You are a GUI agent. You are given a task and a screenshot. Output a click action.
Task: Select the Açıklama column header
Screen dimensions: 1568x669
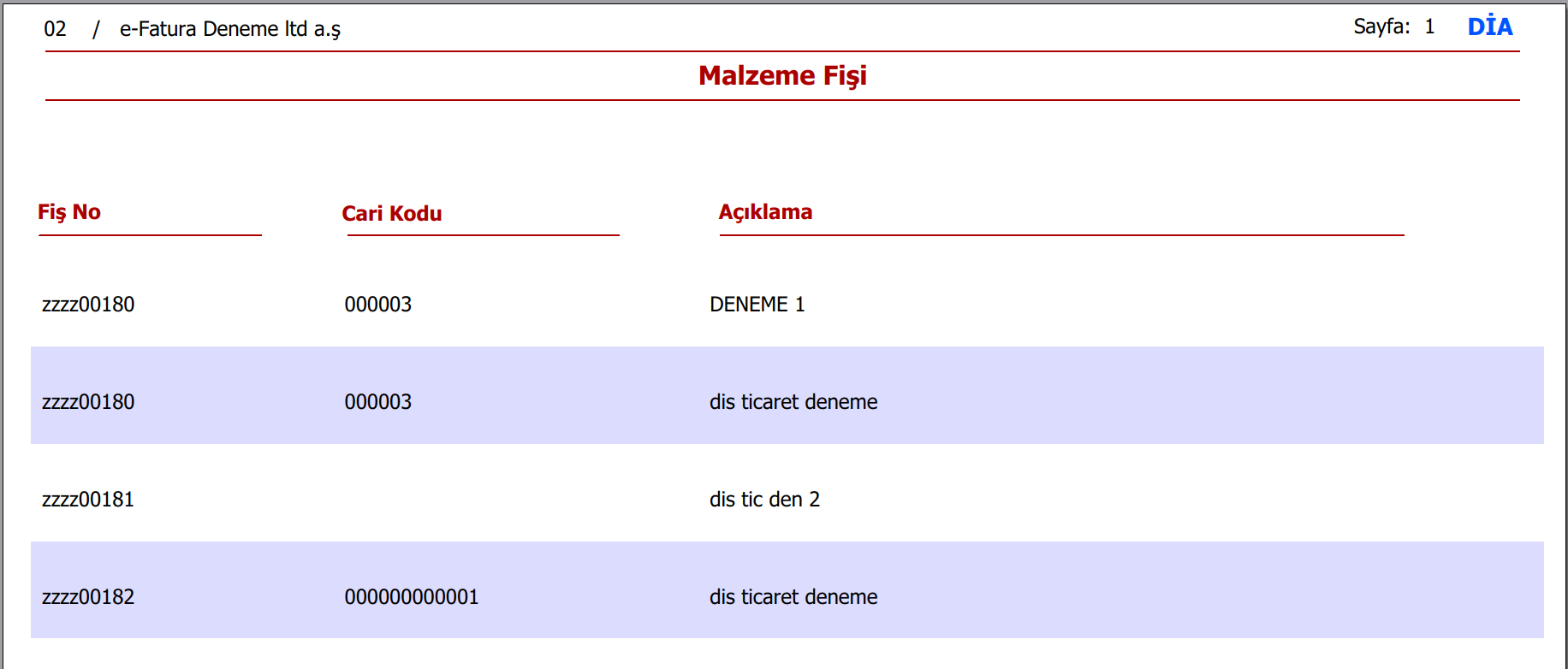[765, 212]
